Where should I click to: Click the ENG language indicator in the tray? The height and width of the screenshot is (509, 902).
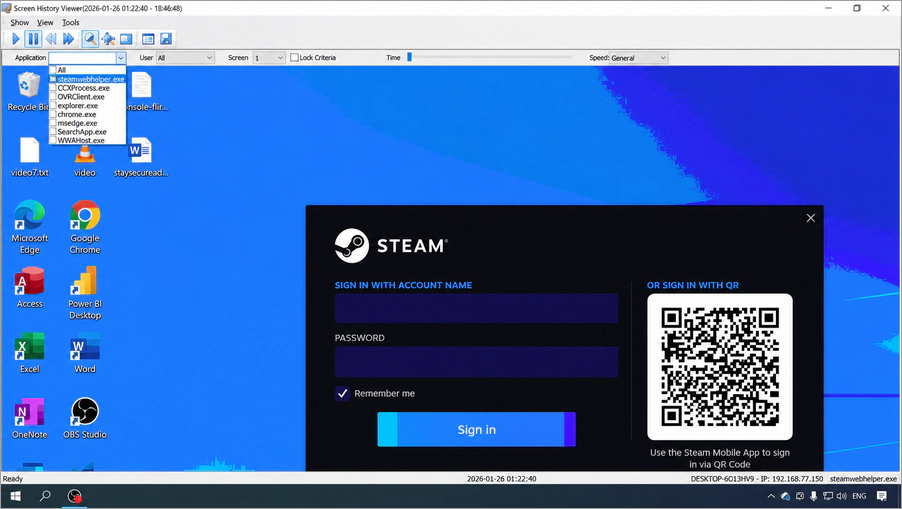(859, 496)
